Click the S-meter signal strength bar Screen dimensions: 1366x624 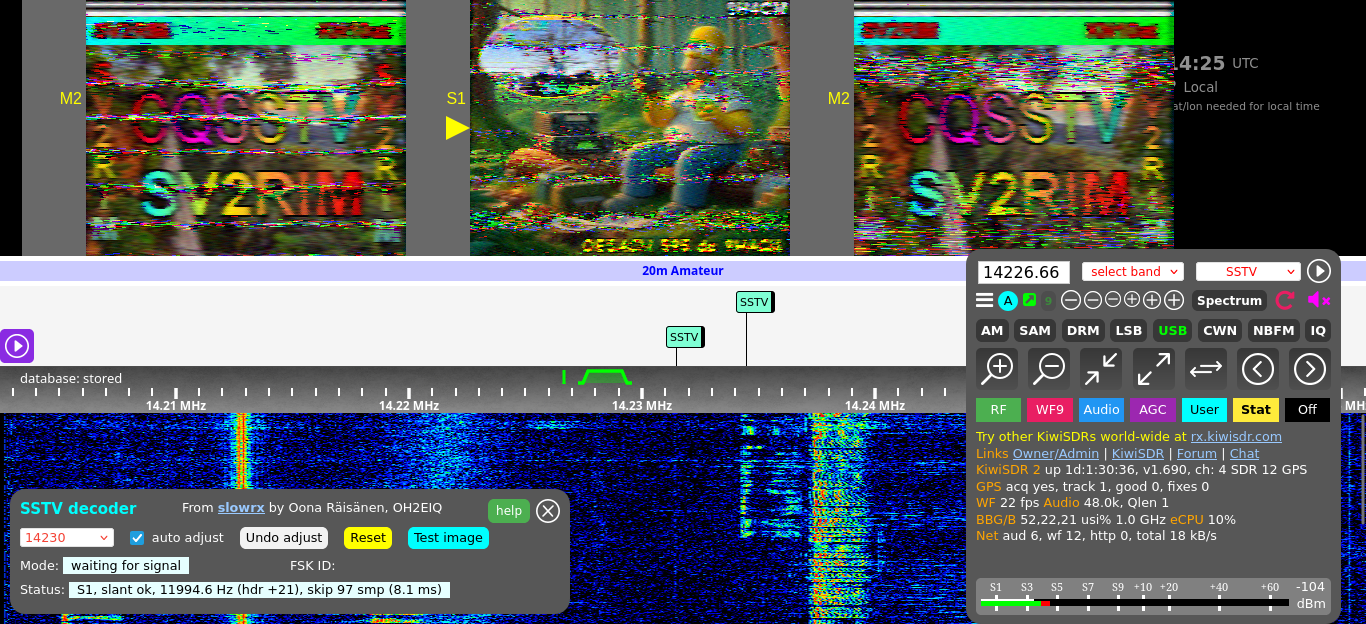pos(1134,603)
